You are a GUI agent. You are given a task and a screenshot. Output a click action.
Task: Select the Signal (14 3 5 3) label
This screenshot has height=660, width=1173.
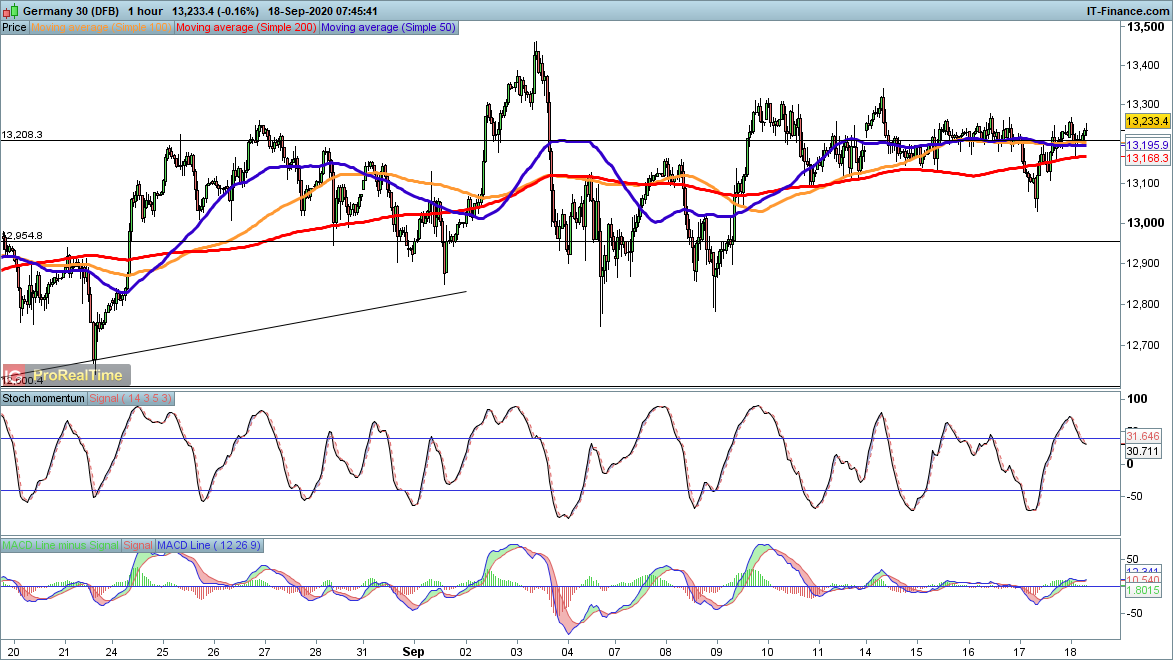click(x=131, y=398)
